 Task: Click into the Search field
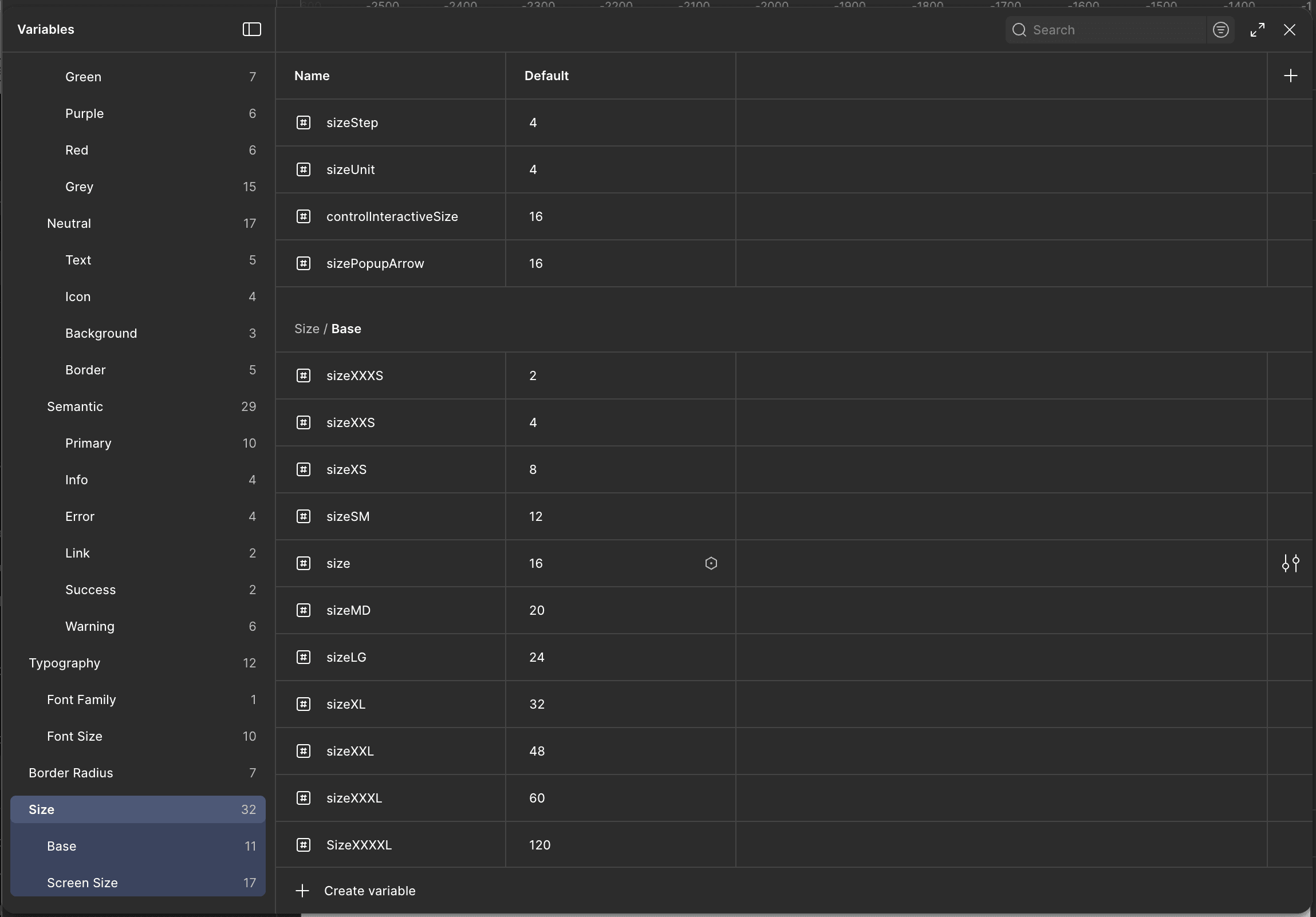tap(1112, 30)
